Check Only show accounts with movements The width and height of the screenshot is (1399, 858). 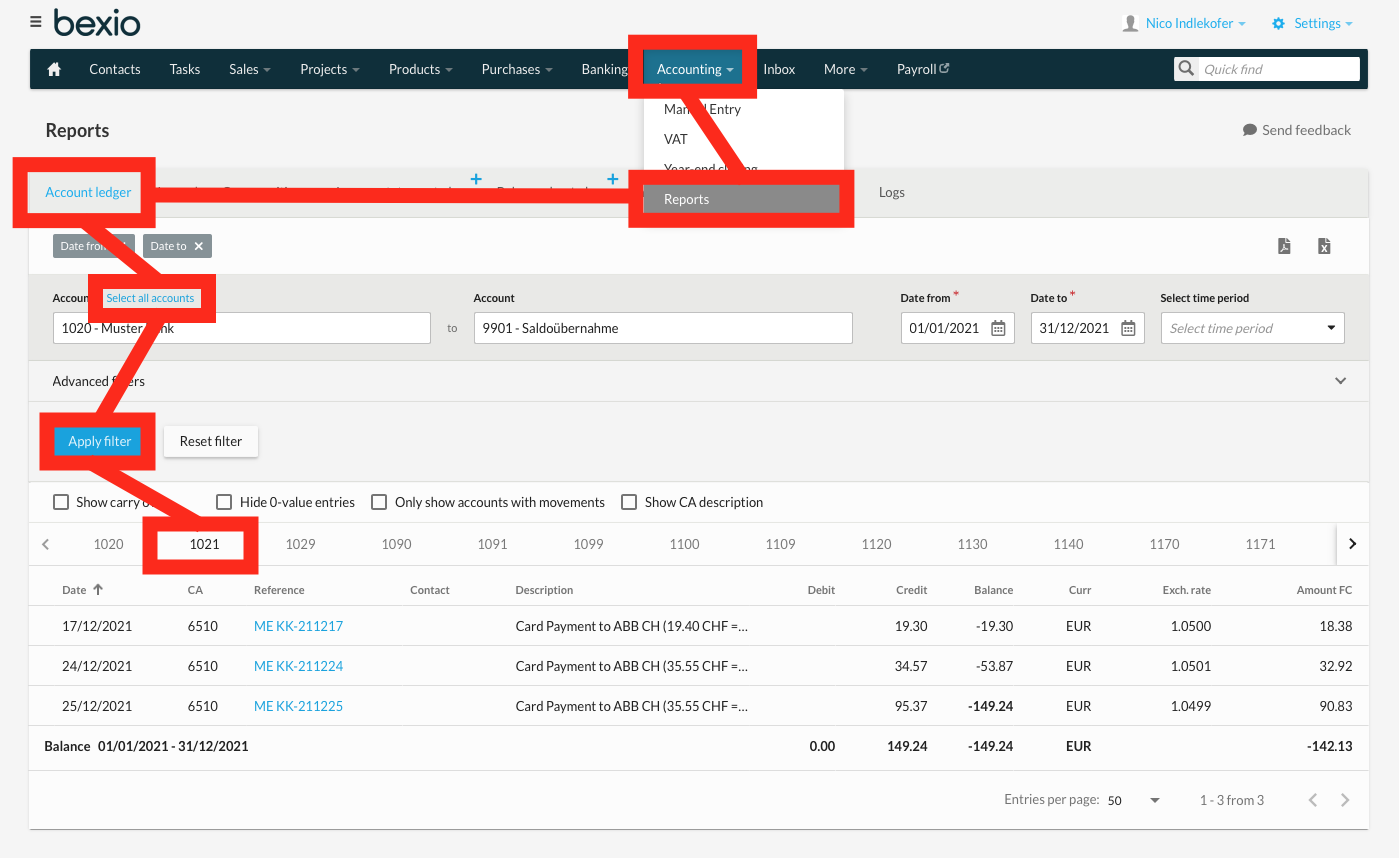coord(379,501)
